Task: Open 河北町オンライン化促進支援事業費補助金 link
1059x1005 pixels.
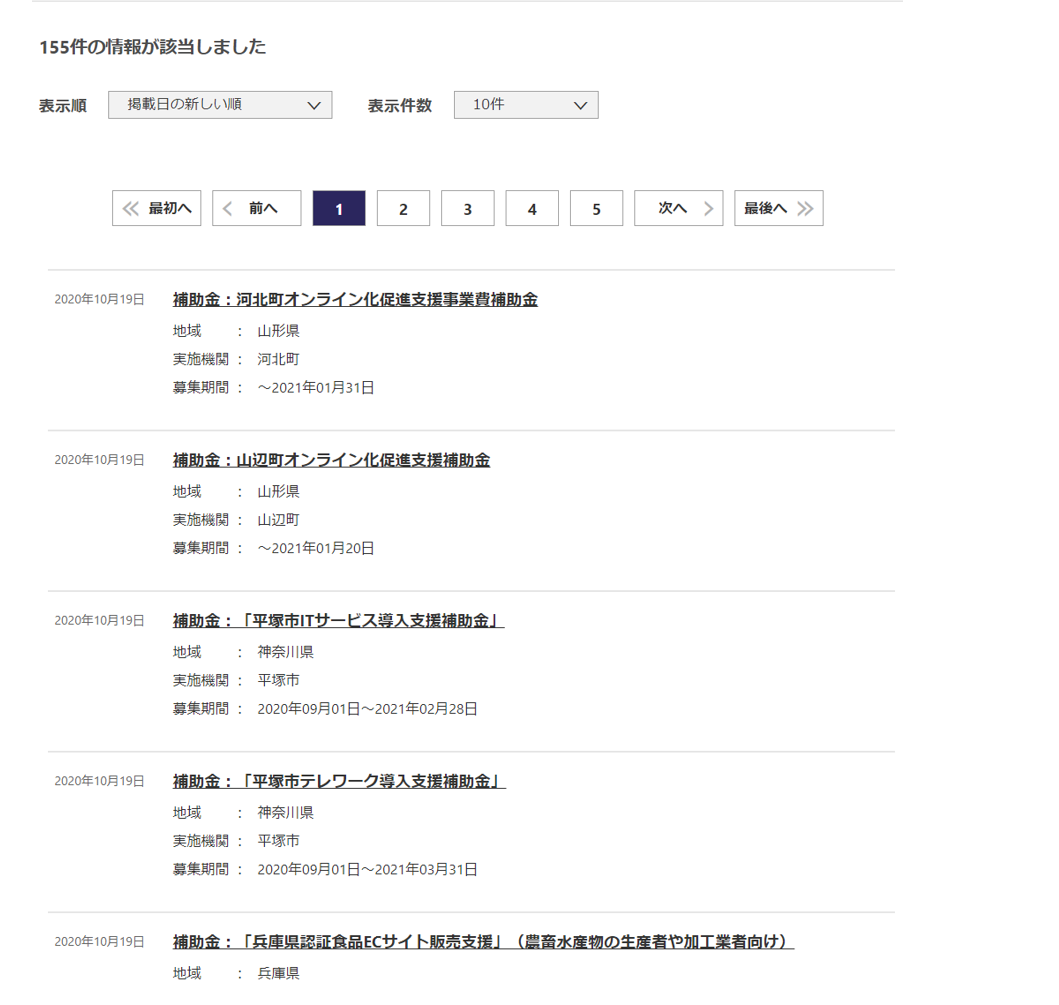Action: [355, 300]
